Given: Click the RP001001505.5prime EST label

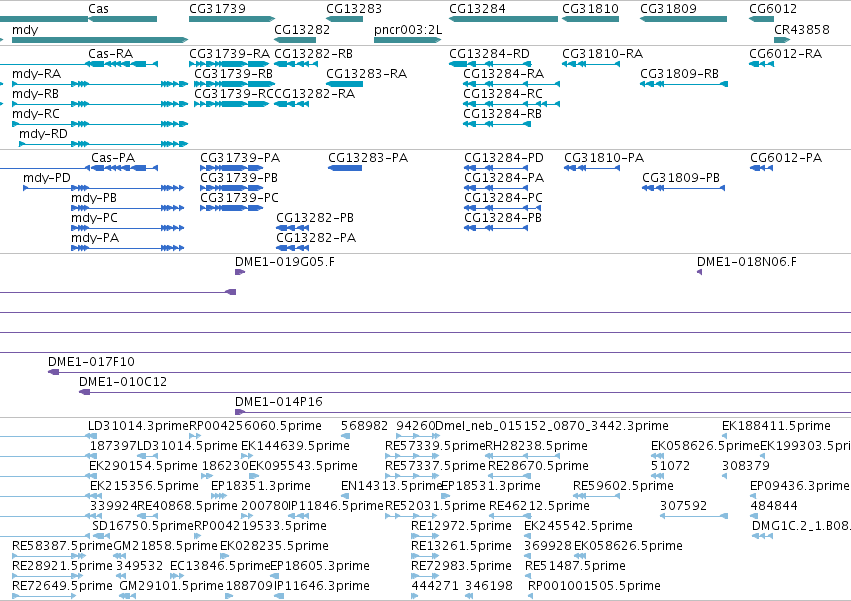Looking at the screenshot, I should coord(594,586).
